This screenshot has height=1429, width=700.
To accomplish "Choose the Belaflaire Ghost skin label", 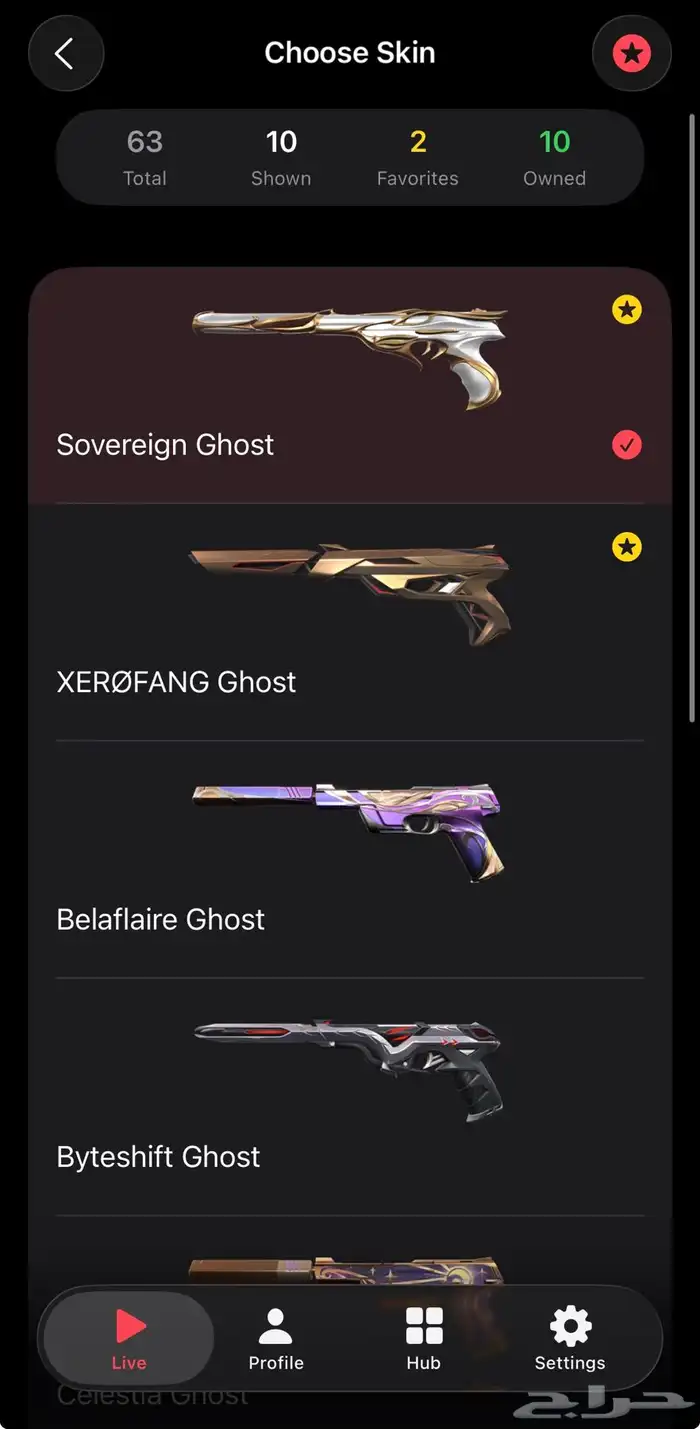I will pyautogui.click(x=161, y=920).
